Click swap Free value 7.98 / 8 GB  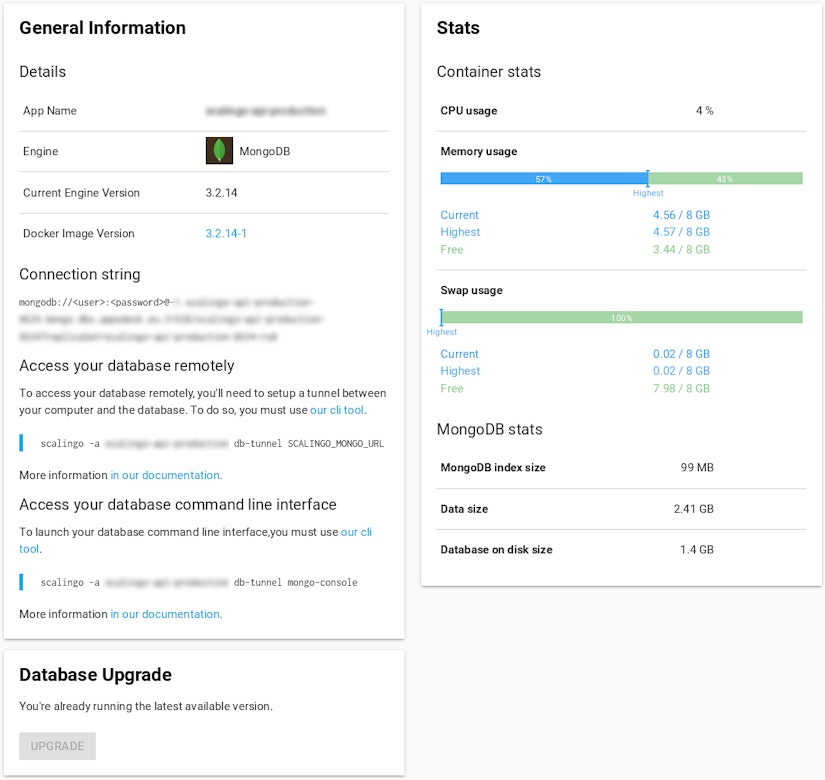pyautogui.click(x=681, y=388)
